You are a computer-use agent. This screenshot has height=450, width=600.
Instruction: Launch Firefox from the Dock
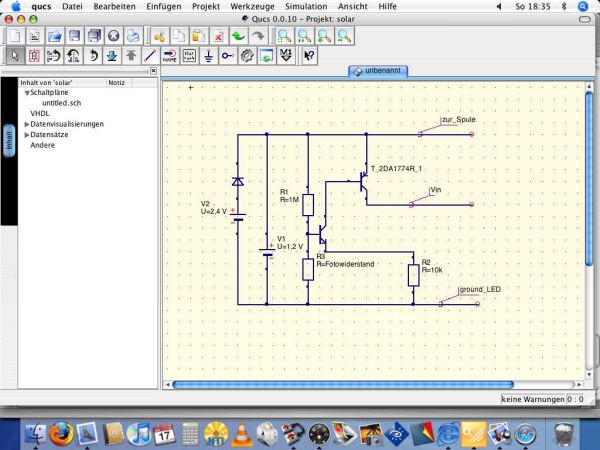point(62,432)
